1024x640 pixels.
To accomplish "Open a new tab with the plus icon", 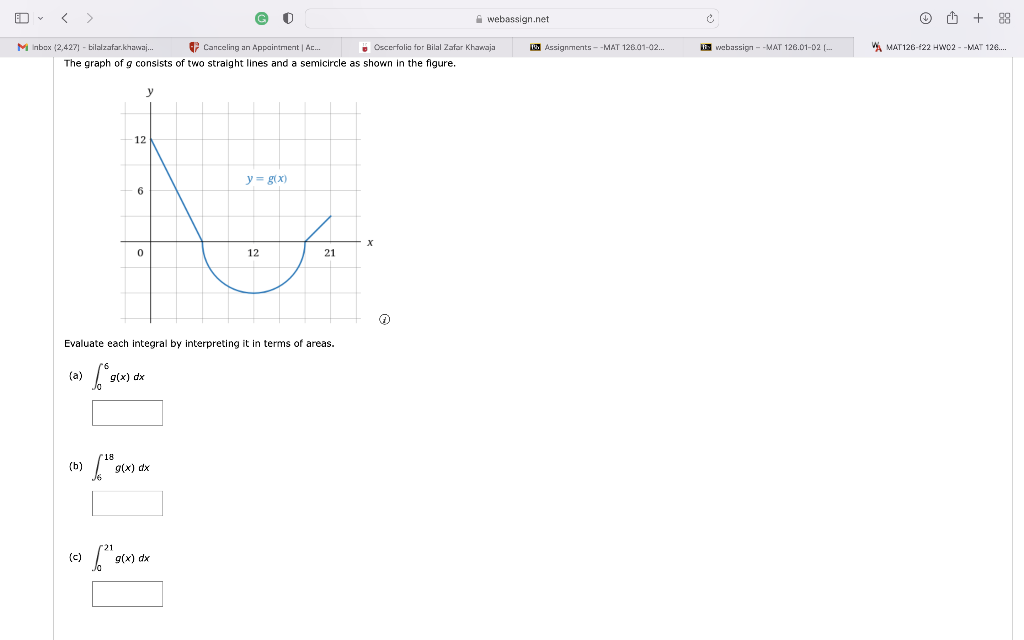I will pyautogui.click(x=978, y=17).
